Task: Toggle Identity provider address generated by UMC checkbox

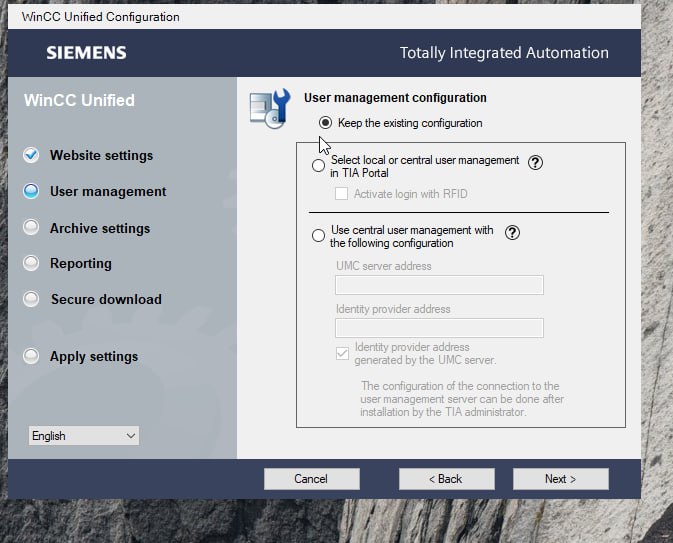Action: coord(342,354)
